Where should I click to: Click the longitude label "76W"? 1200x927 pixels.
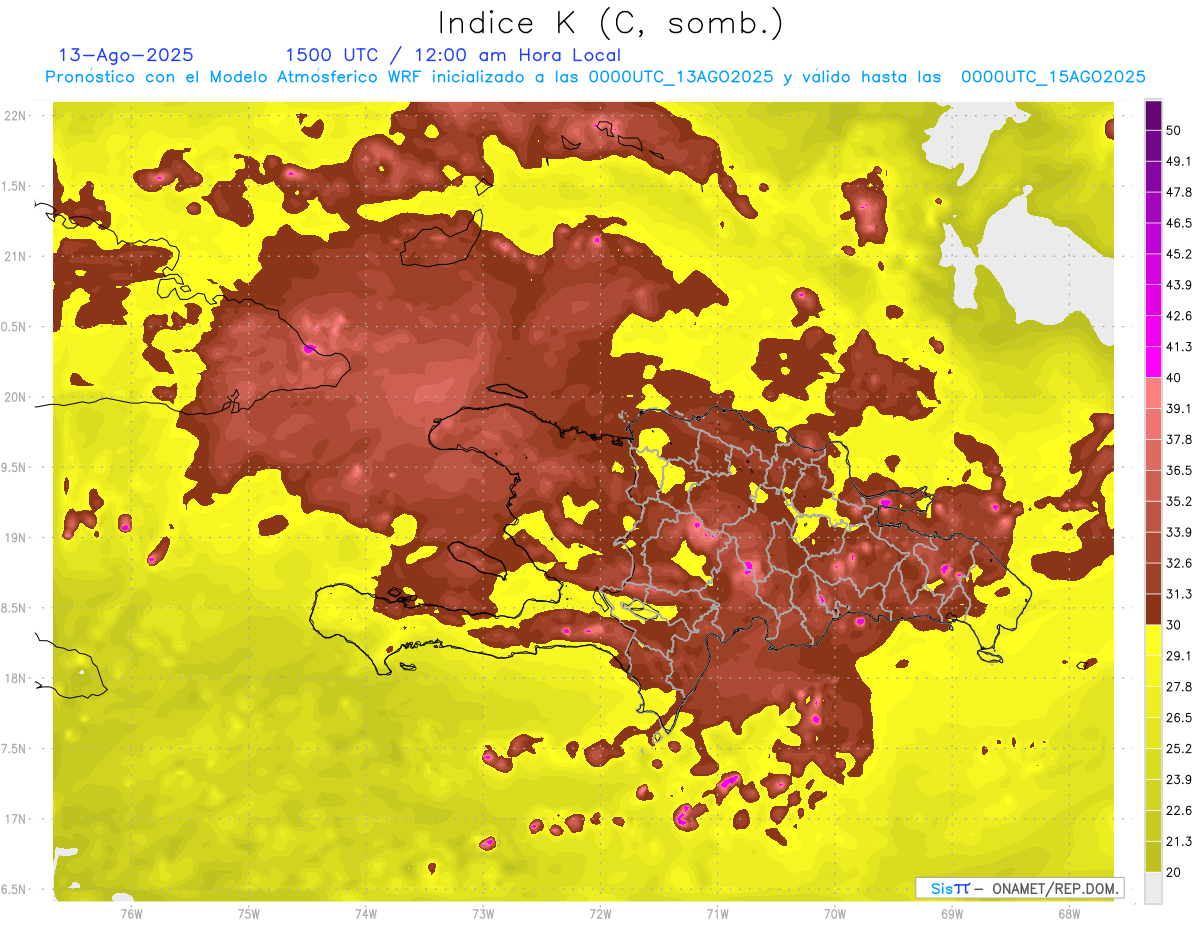(x=130, y=913)
